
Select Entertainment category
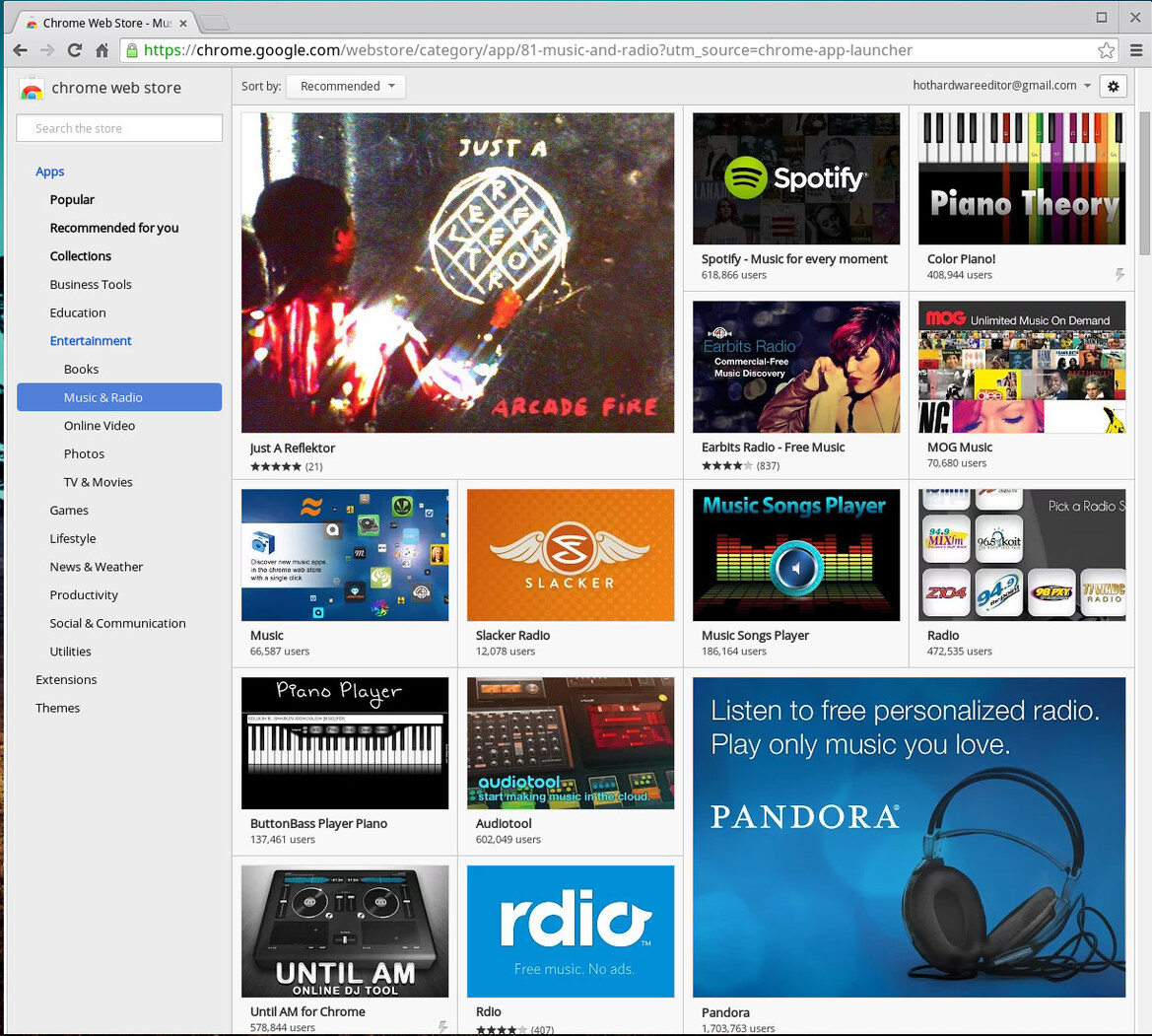pyautogui.click(x=91, y=341)
